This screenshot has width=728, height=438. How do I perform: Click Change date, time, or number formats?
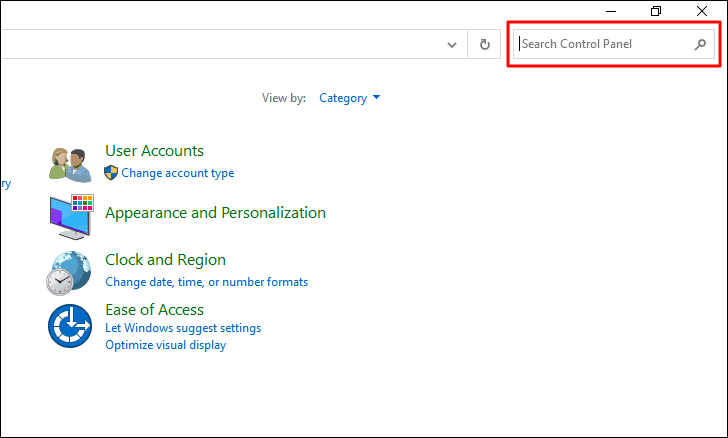206,282
